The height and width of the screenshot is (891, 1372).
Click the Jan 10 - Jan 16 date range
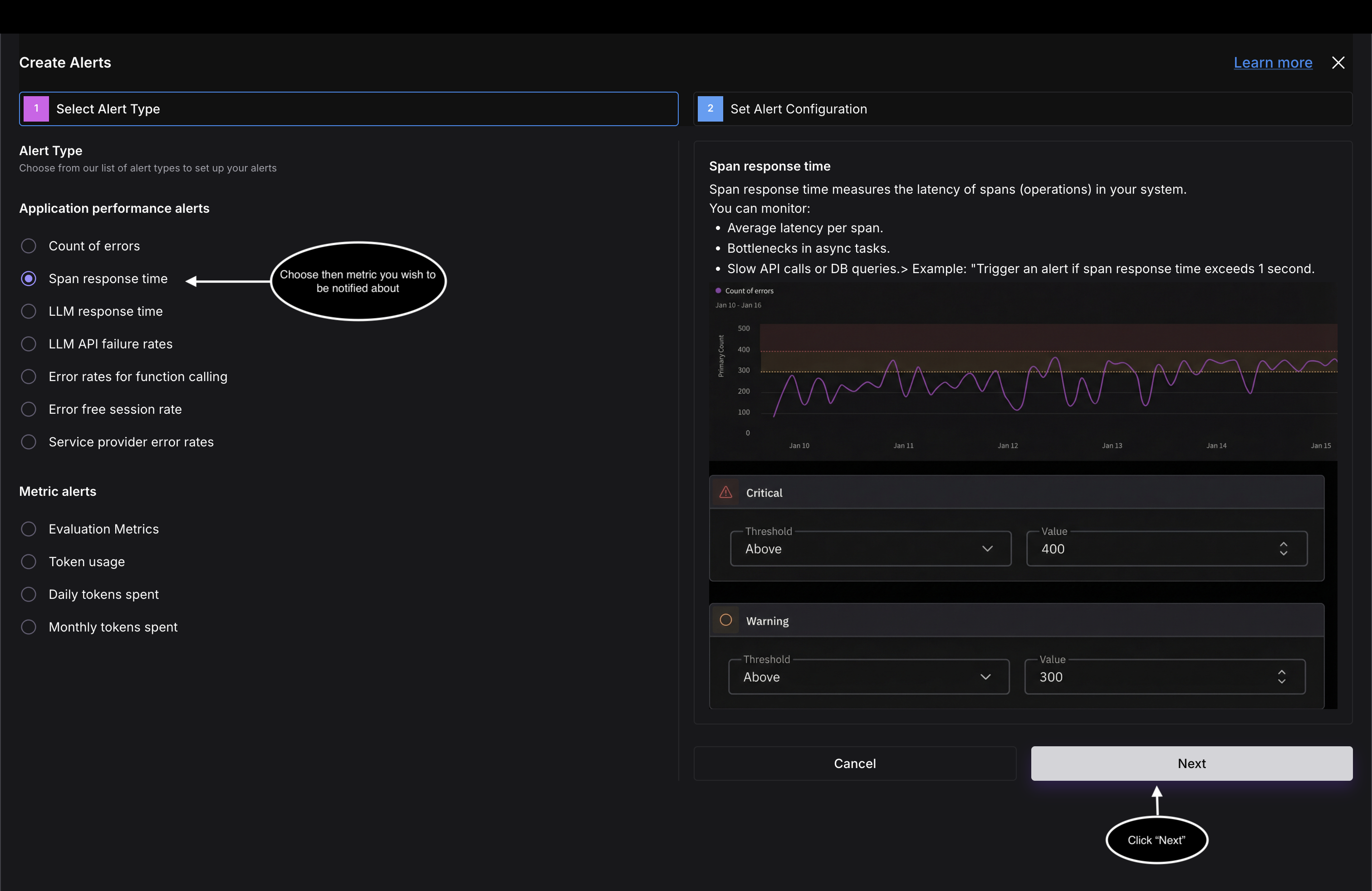click(x=738, y=305)
